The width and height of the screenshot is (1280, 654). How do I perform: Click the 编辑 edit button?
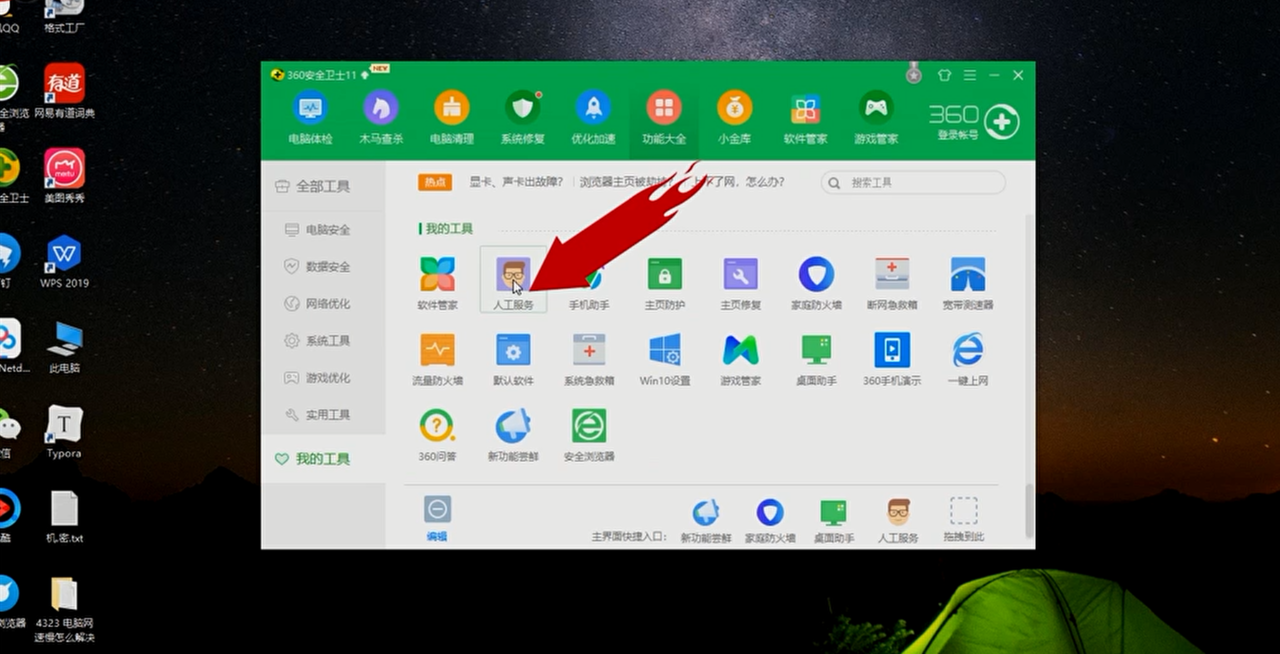click(437, 519)
